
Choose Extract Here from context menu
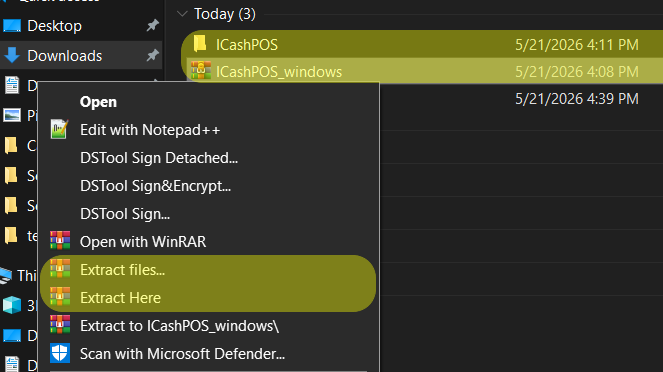209,298
